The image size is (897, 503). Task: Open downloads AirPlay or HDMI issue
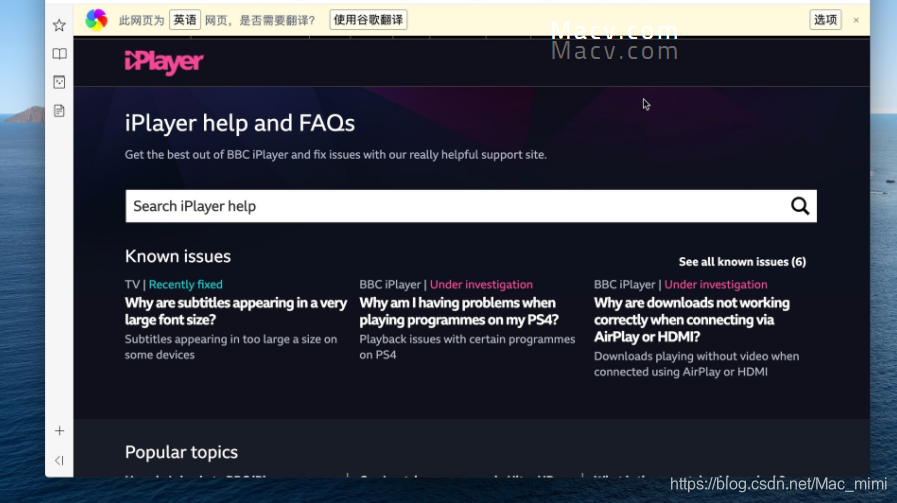[x=692, y=320]
